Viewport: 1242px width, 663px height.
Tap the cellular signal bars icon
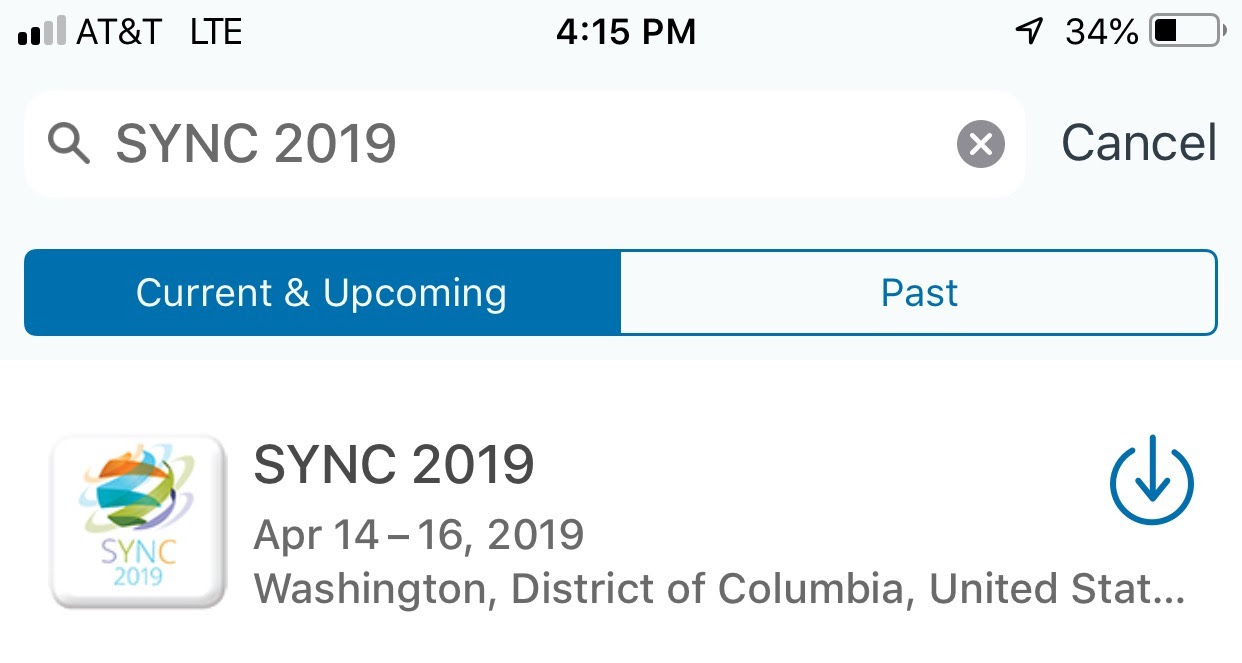(42, 31)
